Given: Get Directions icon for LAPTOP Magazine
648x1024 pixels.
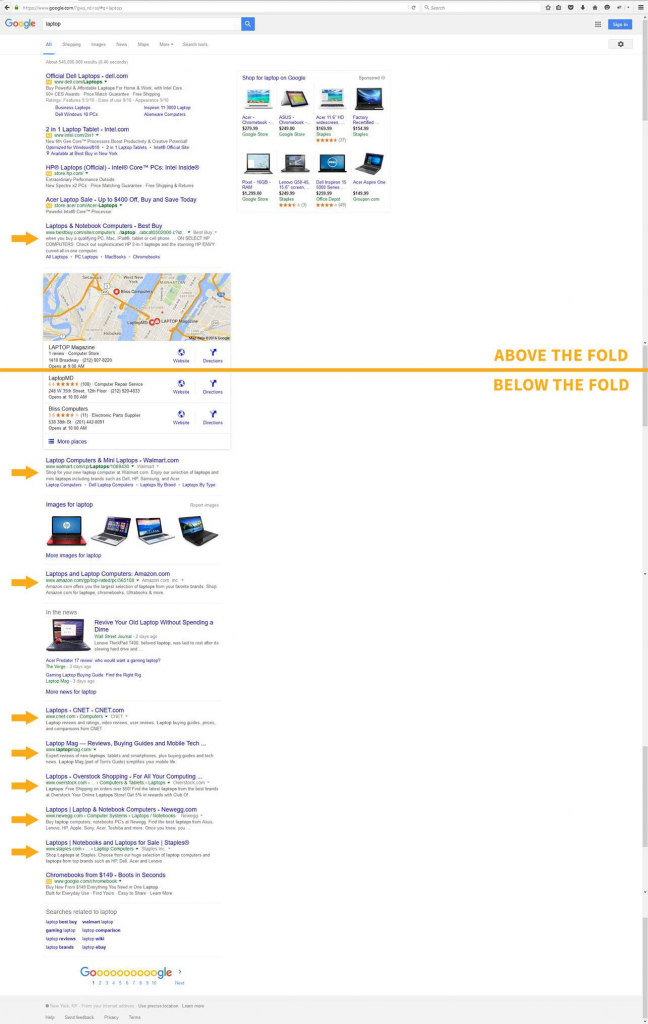Looking at the screenshot, I should click(x=212, y=355).
